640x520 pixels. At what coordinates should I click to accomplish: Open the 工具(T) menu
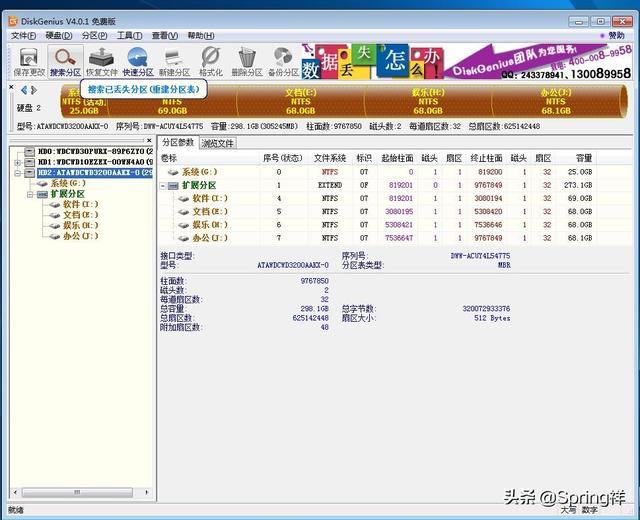(x=129, y=36)
